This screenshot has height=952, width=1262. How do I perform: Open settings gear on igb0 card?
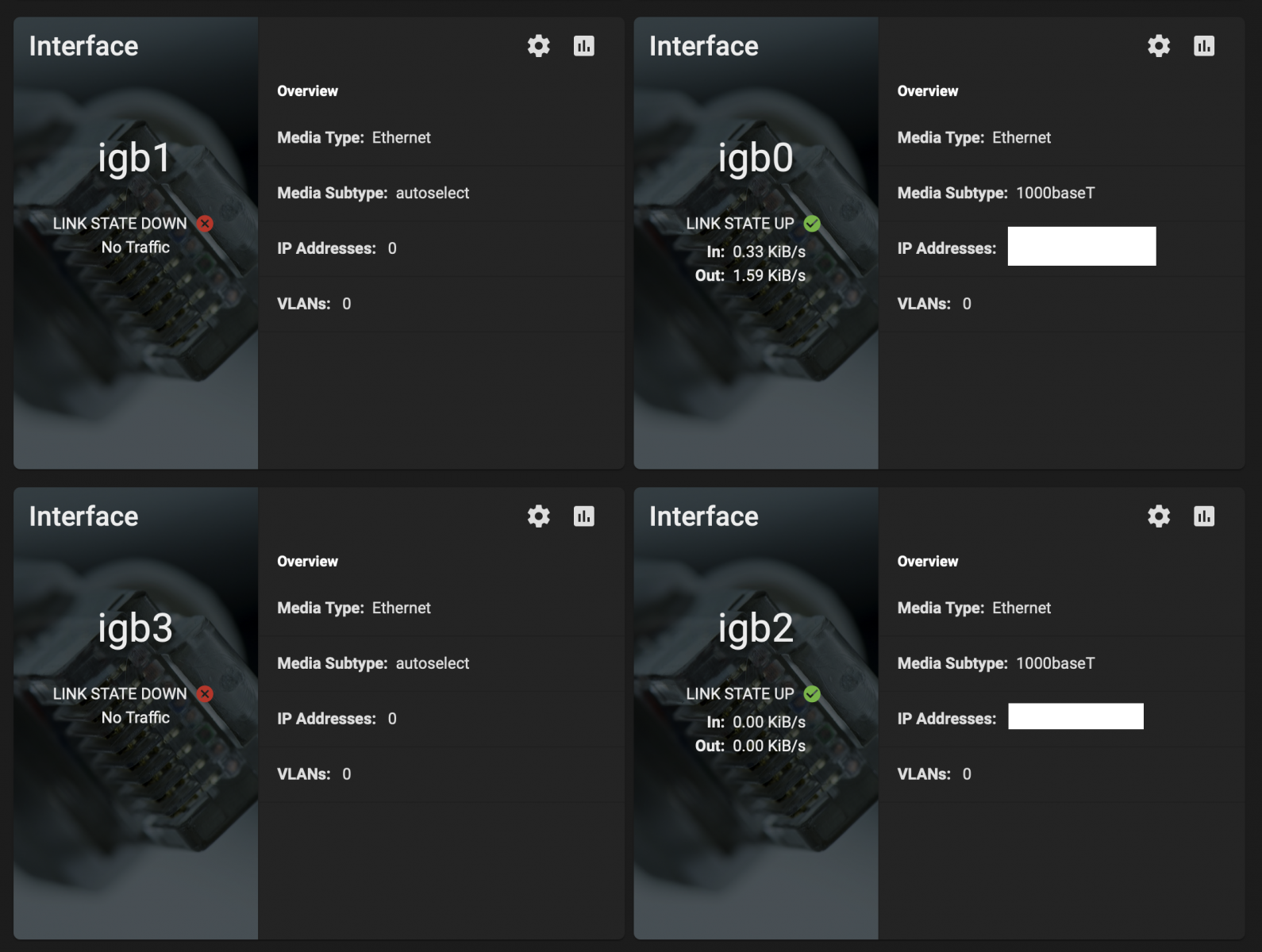click(1159, 46)
